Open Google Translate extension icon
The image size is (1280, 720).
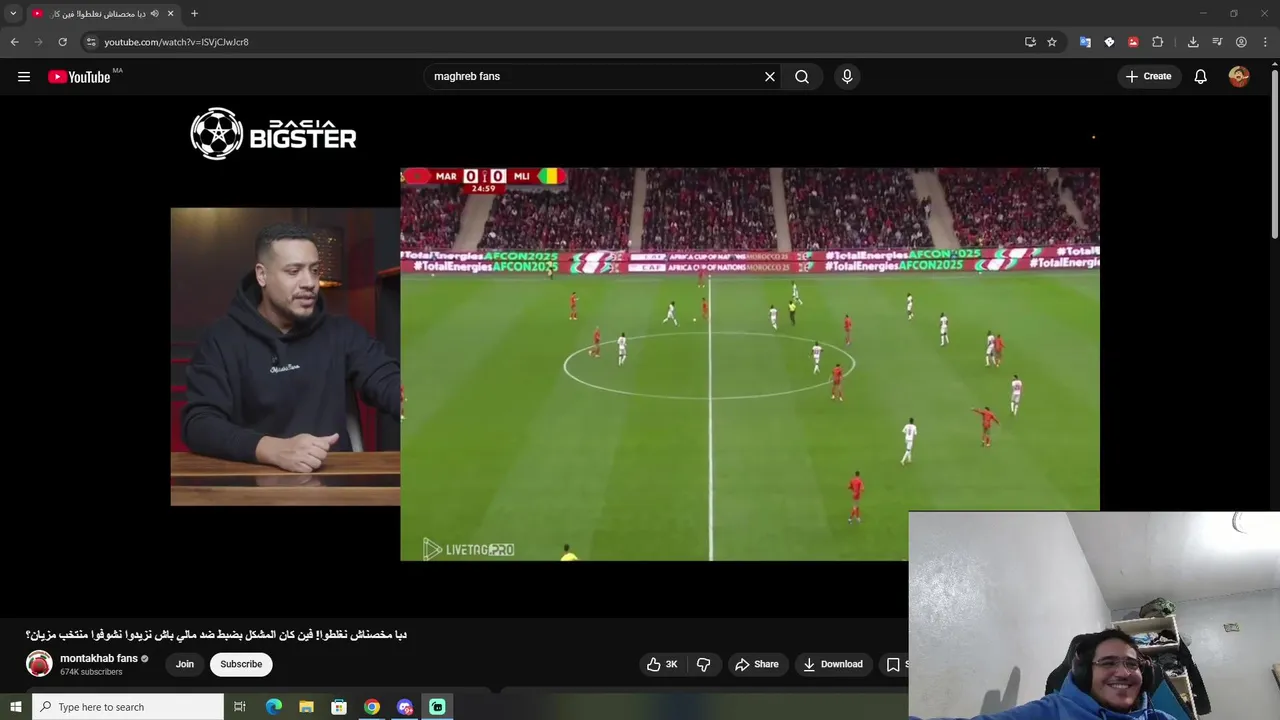pyautogui.click(x=1085, y=42)
